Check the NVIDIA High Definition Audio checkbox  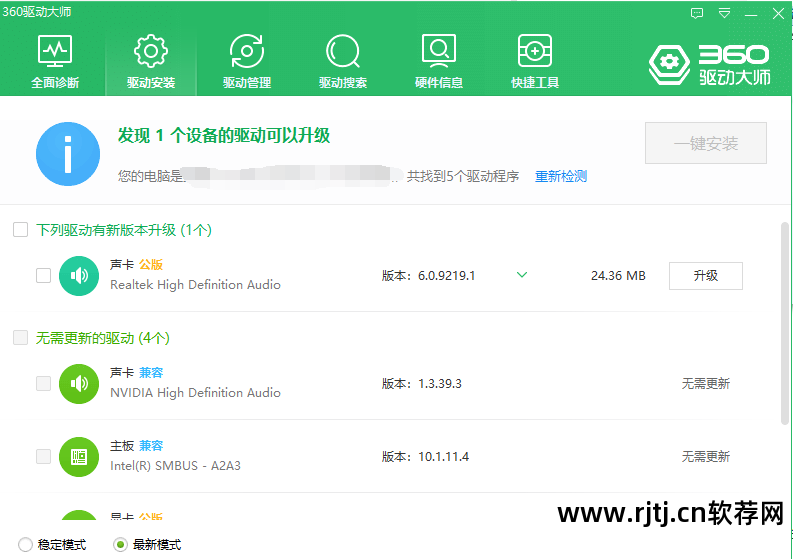pos(43,383)
